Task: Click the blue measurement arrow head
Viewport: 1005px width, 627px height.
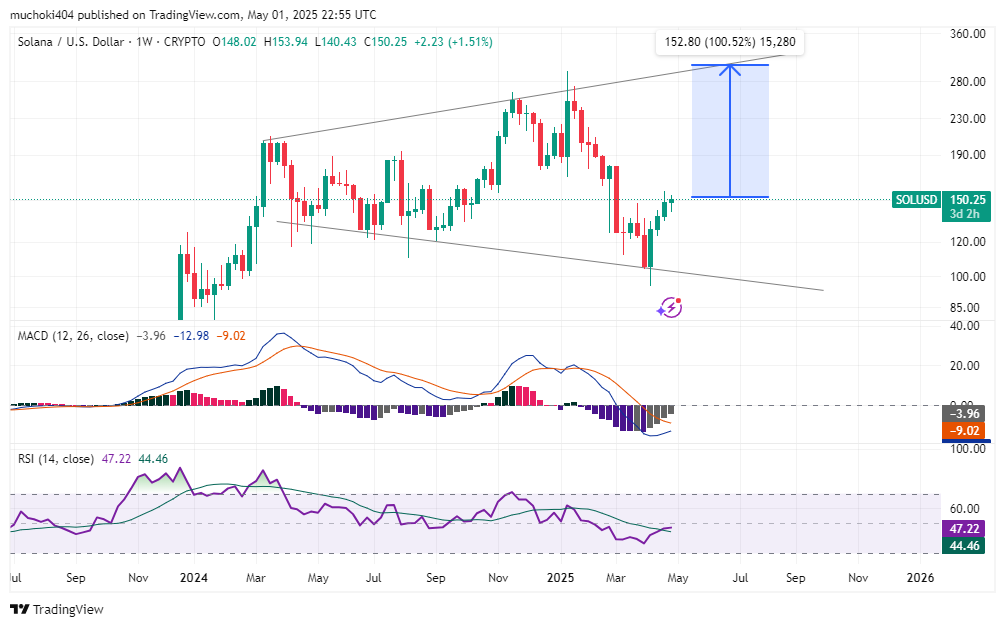Action: tap(730, 69)
